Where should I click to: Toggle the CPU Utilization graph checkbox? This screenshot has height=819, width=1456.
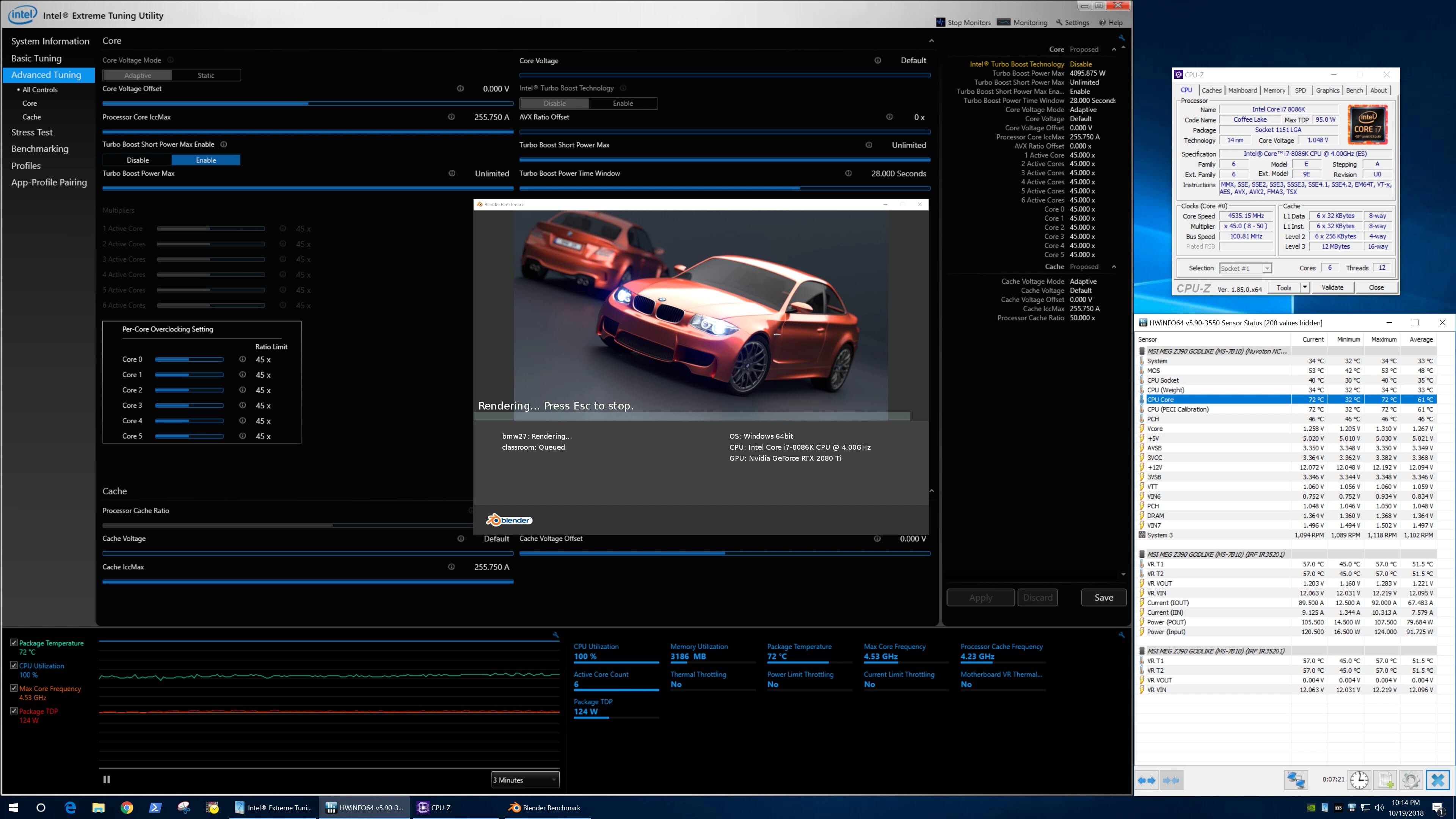[x=14, y=665]
